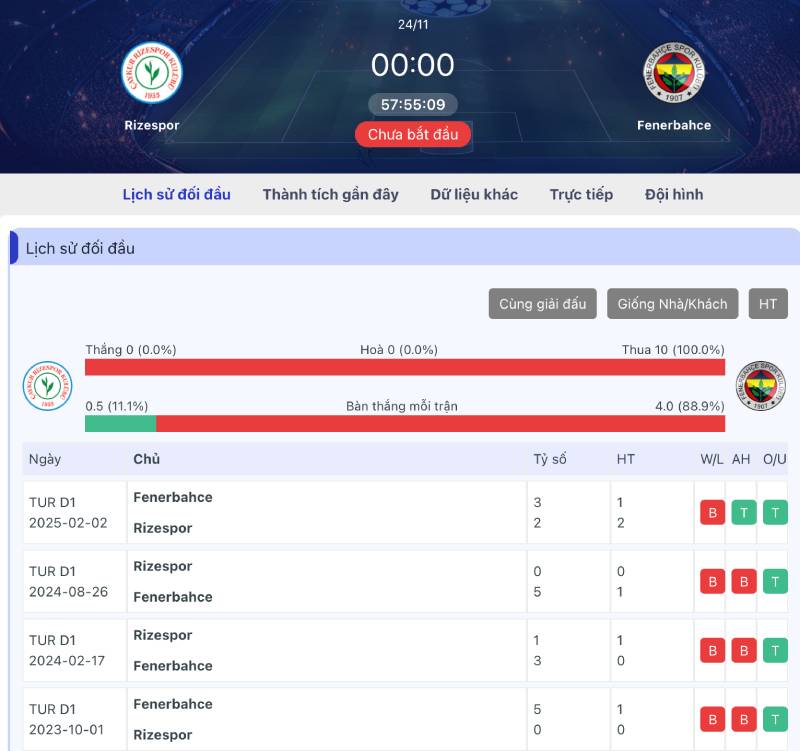
Task: Click small Rizespor logo beside stats bars
Action: (47, 385)
